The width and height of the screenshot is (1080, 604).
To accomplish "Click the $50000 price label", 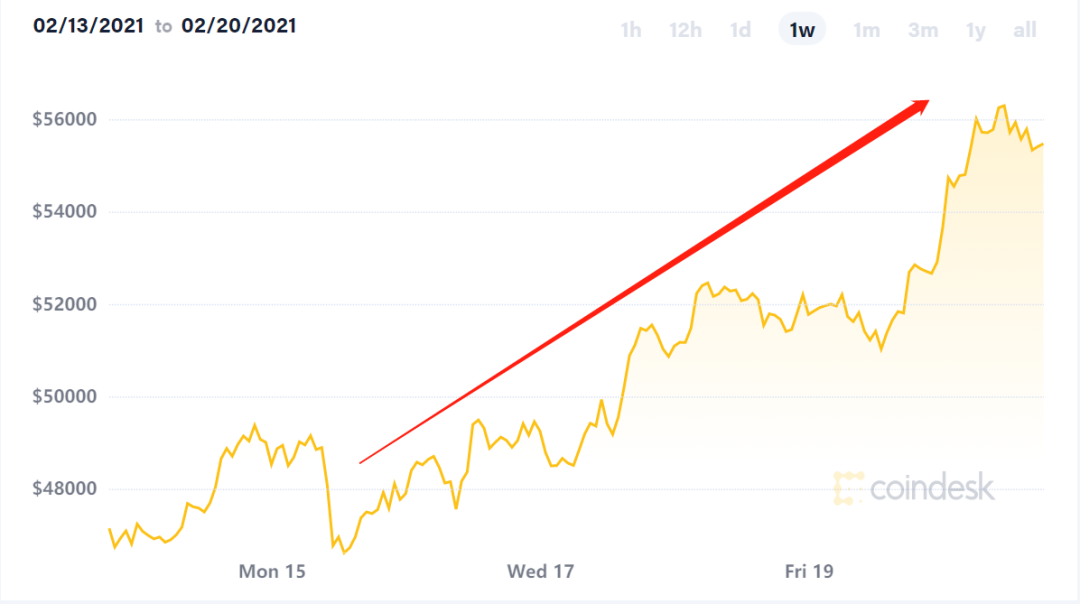I will click(x=65, y=397).
